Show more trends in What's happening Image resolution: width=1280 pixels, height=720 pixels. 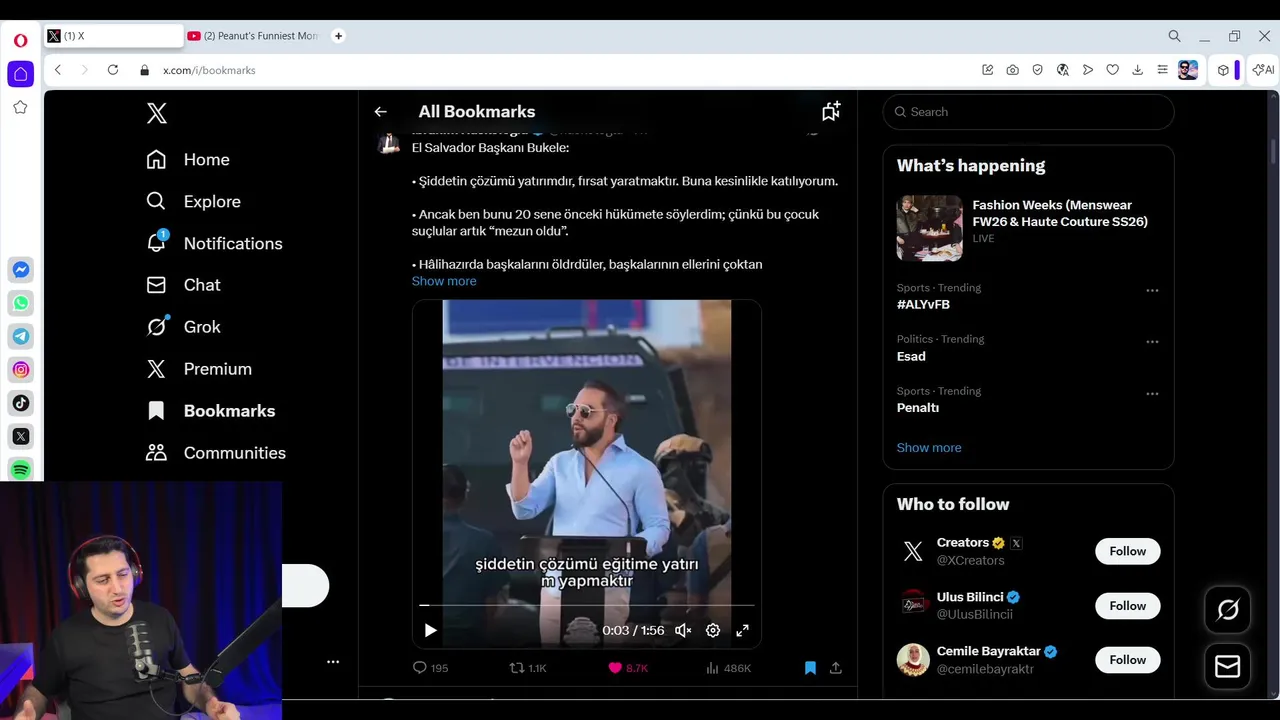click(x=929, y=447)
